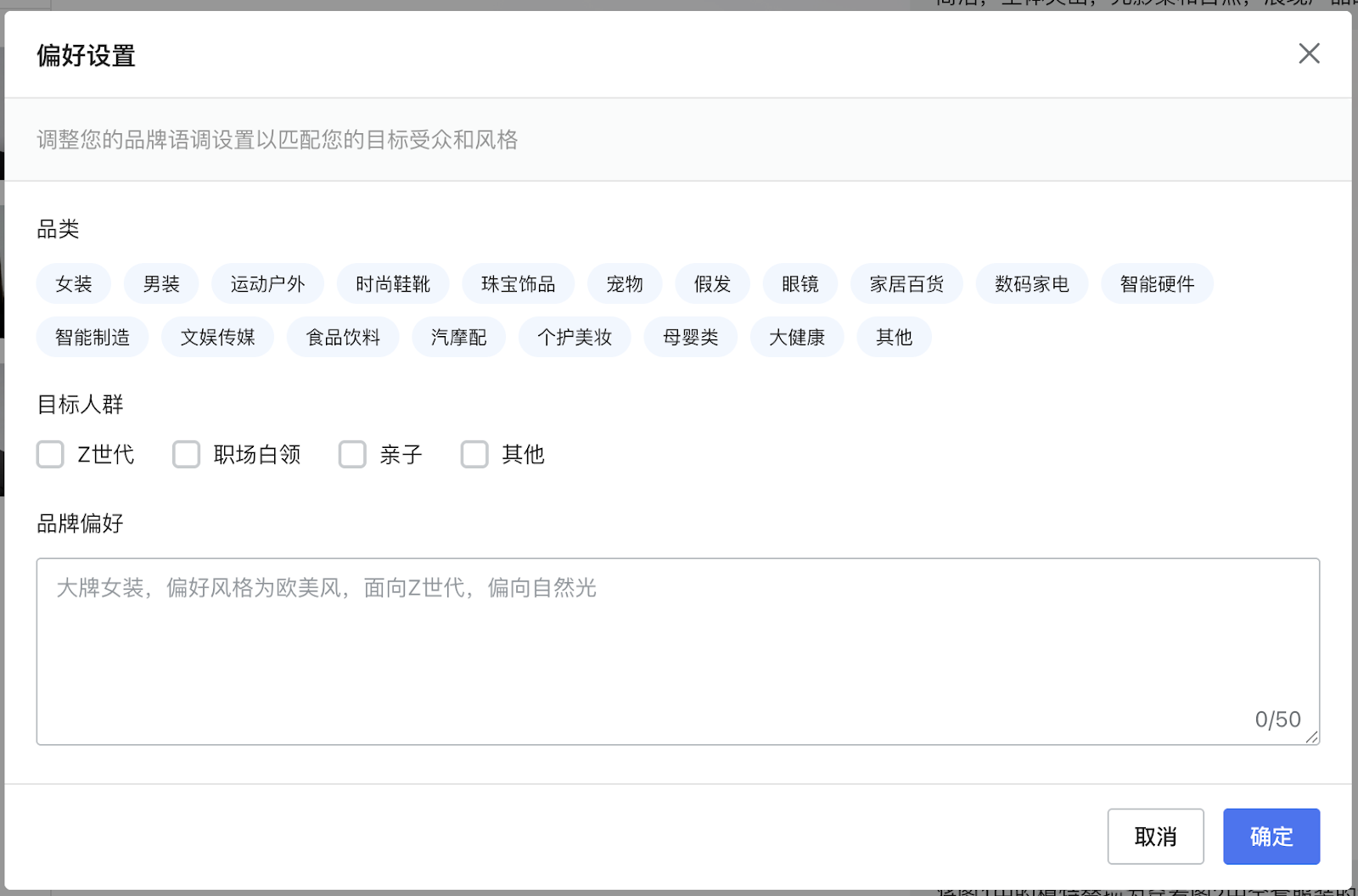Close the 偏好设置 dialog with X icon
1358x896 pixels.
[1309, 53]
